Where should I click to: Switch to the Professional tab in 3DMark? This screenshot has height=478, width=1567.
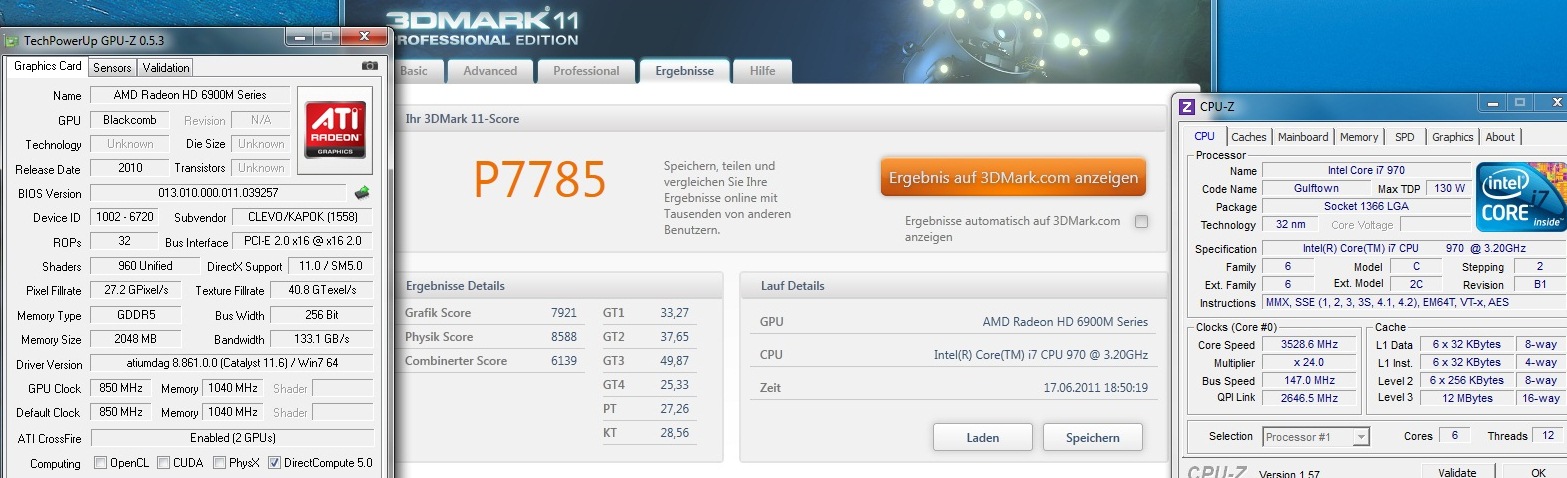(x=586, y=71)
